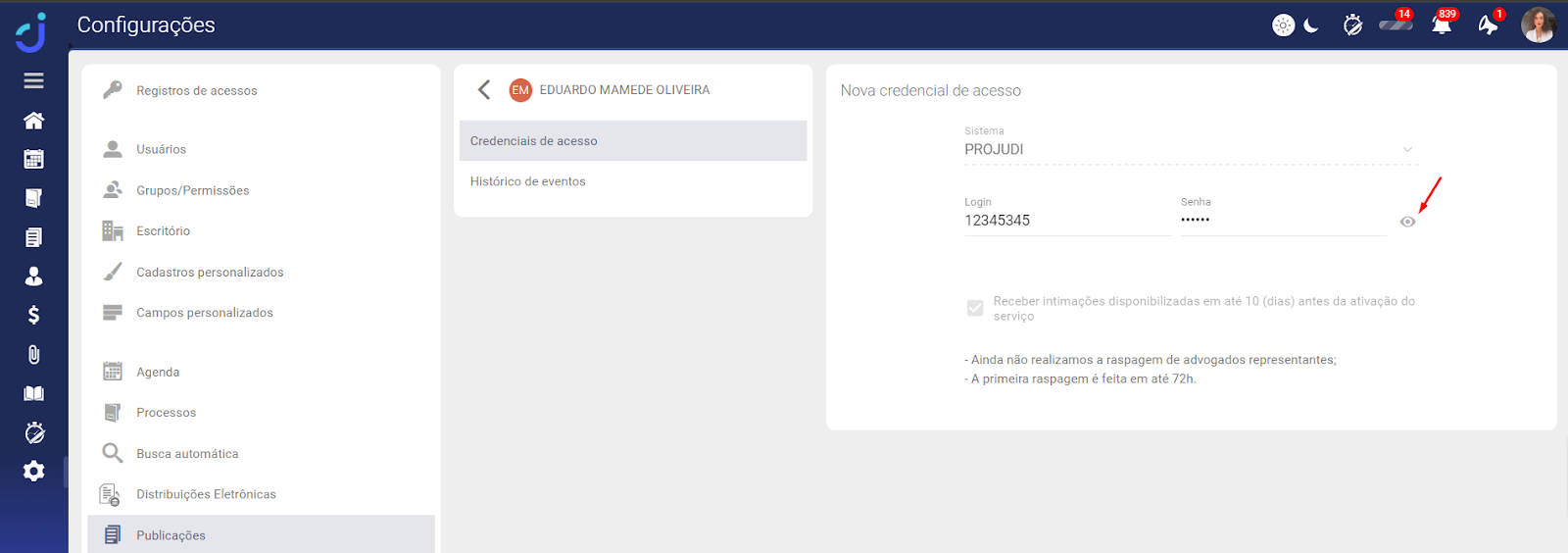Click the Login input field
Viewport: 1568px width, 553px height.
[1066, 221]
